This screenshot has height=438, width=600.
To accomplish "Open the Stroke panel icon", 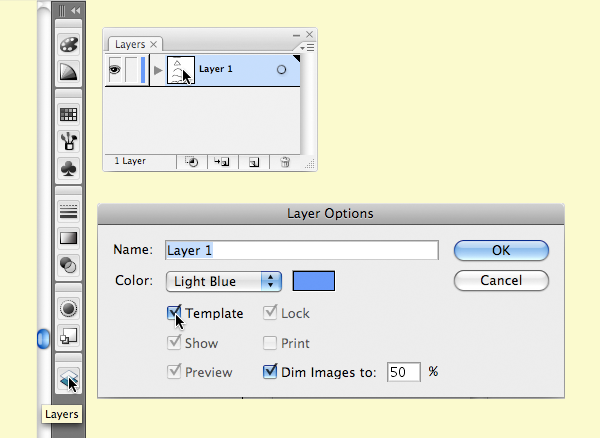I will (69, 210).
